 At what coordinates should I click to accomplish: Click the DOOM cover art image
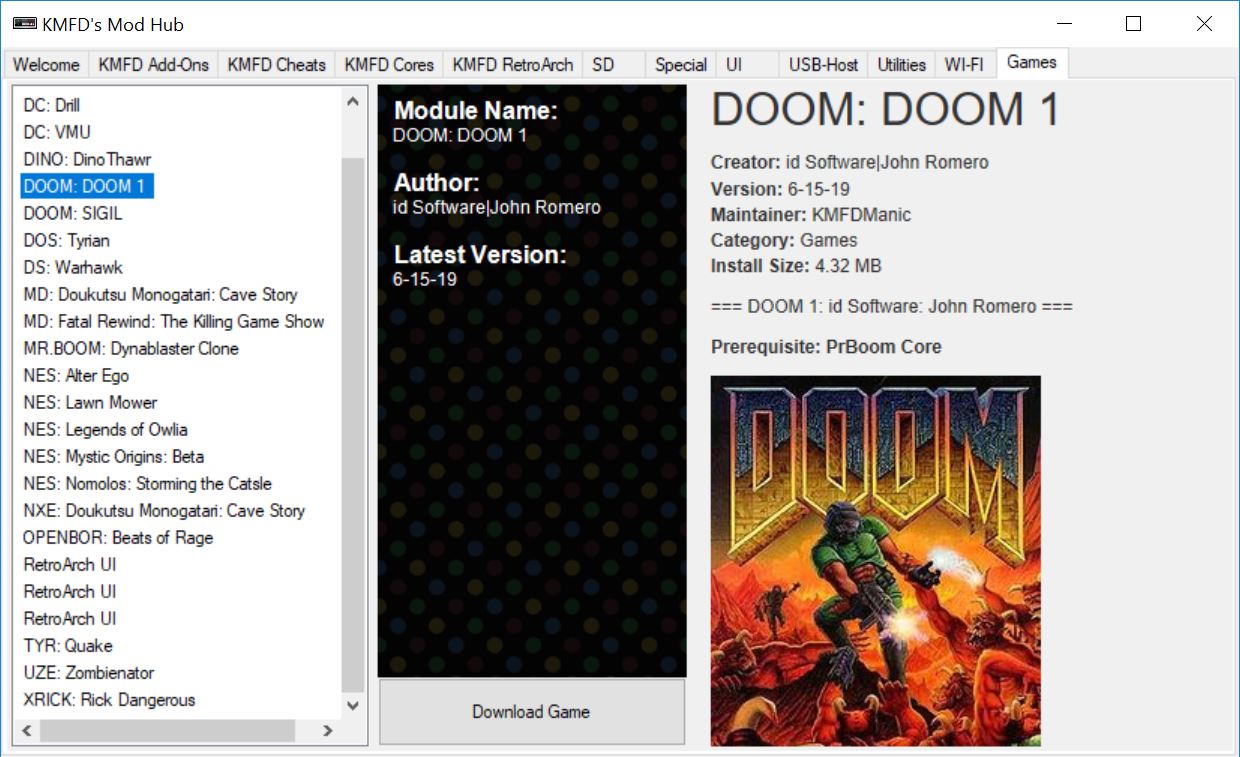[876, 561]
